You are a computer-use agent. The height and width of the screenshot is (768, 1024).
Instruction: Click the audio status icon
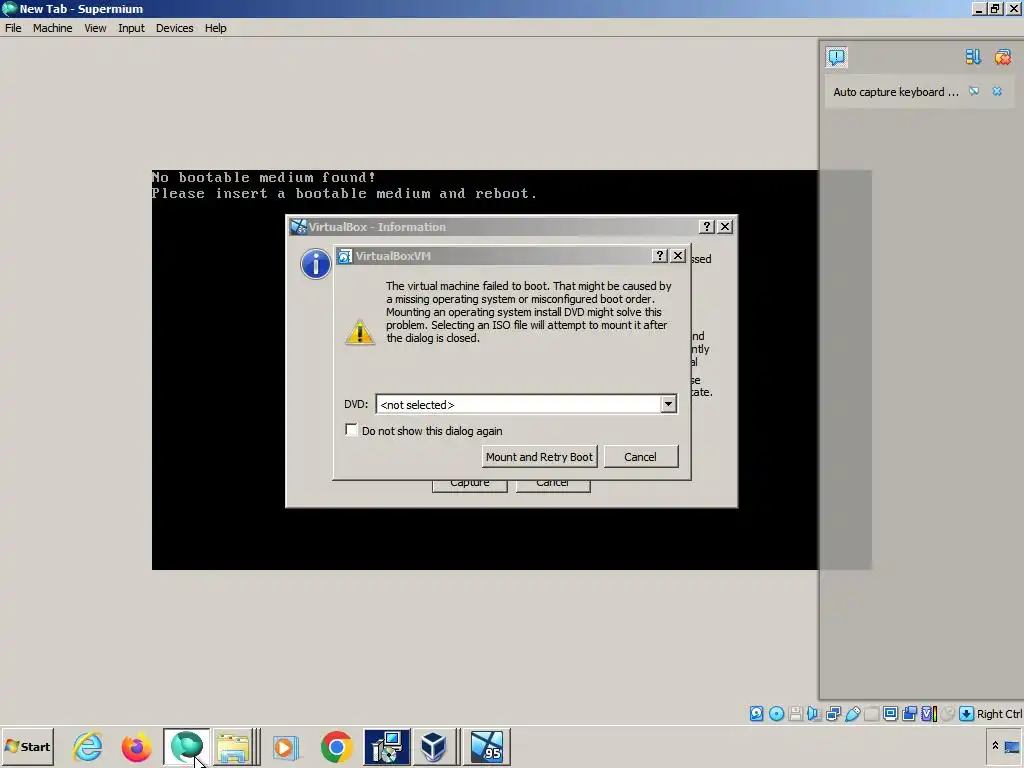tap(814, 714)
